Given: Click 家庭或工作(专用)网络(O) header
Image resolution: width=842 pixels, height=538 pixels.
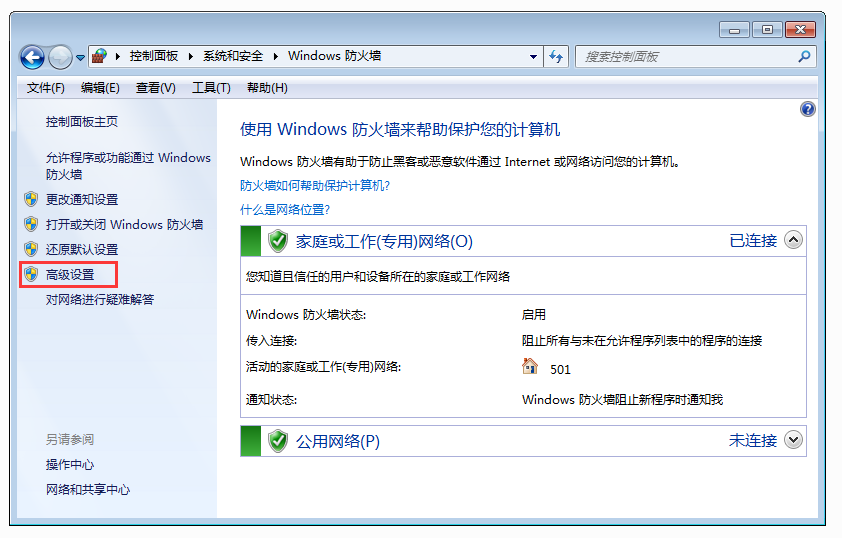Looking at the screenshot, I should point(384,241).
